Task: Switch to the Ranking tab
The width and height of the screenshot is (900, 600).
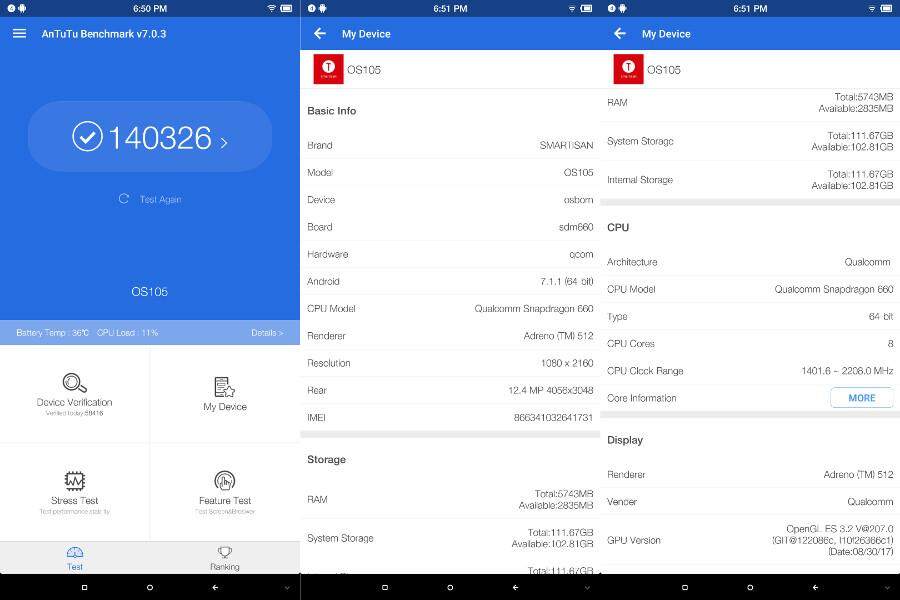Action: (x=225, y=558)
